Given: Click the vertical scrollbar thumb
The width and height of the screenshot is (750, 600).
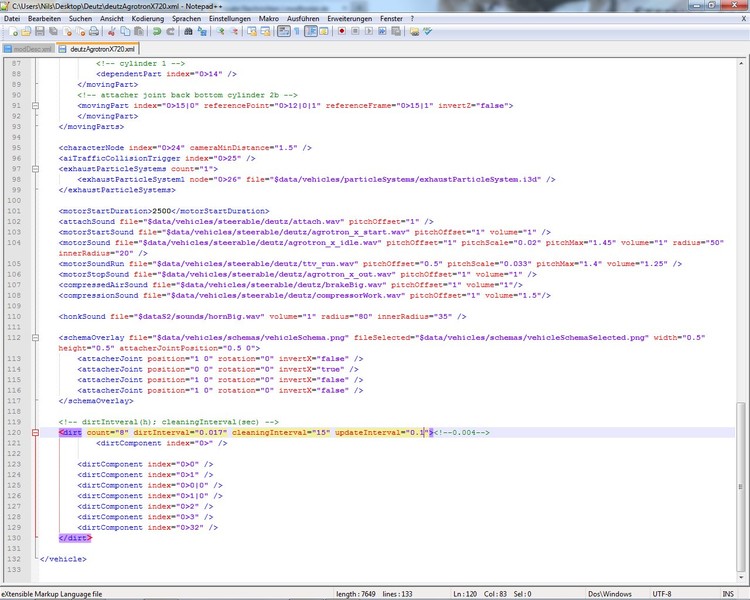Looking at the screenshot, I should click(x=740, y=485).
